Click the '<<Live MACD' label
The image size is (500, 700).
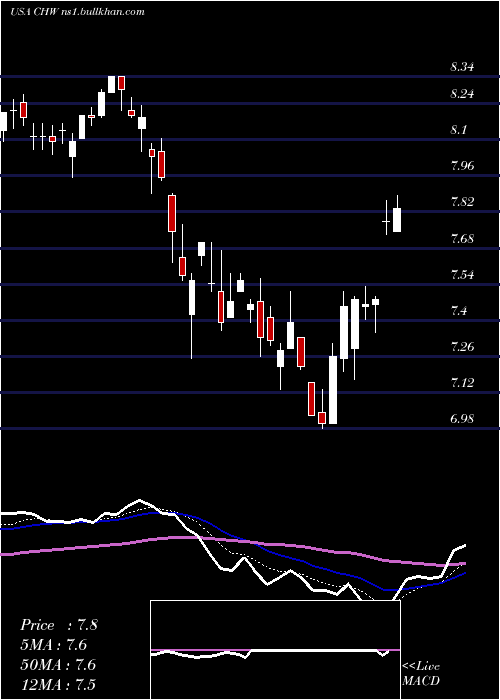(x=421, y=674)
